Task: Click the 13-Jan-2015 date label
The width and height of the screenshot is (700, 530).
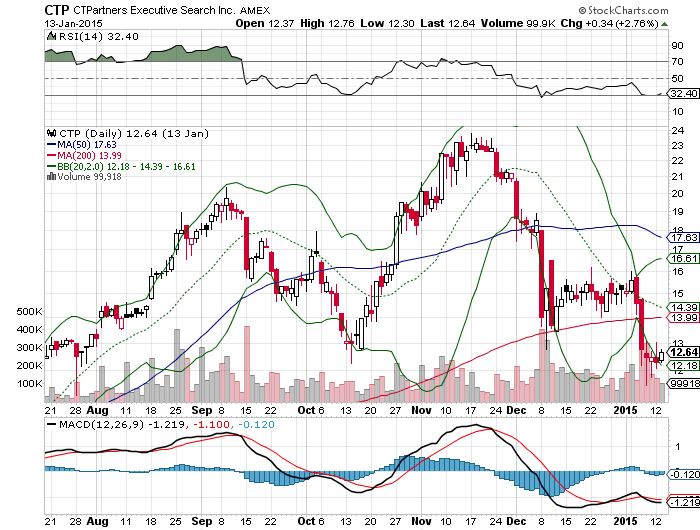Action: (74, 24)
